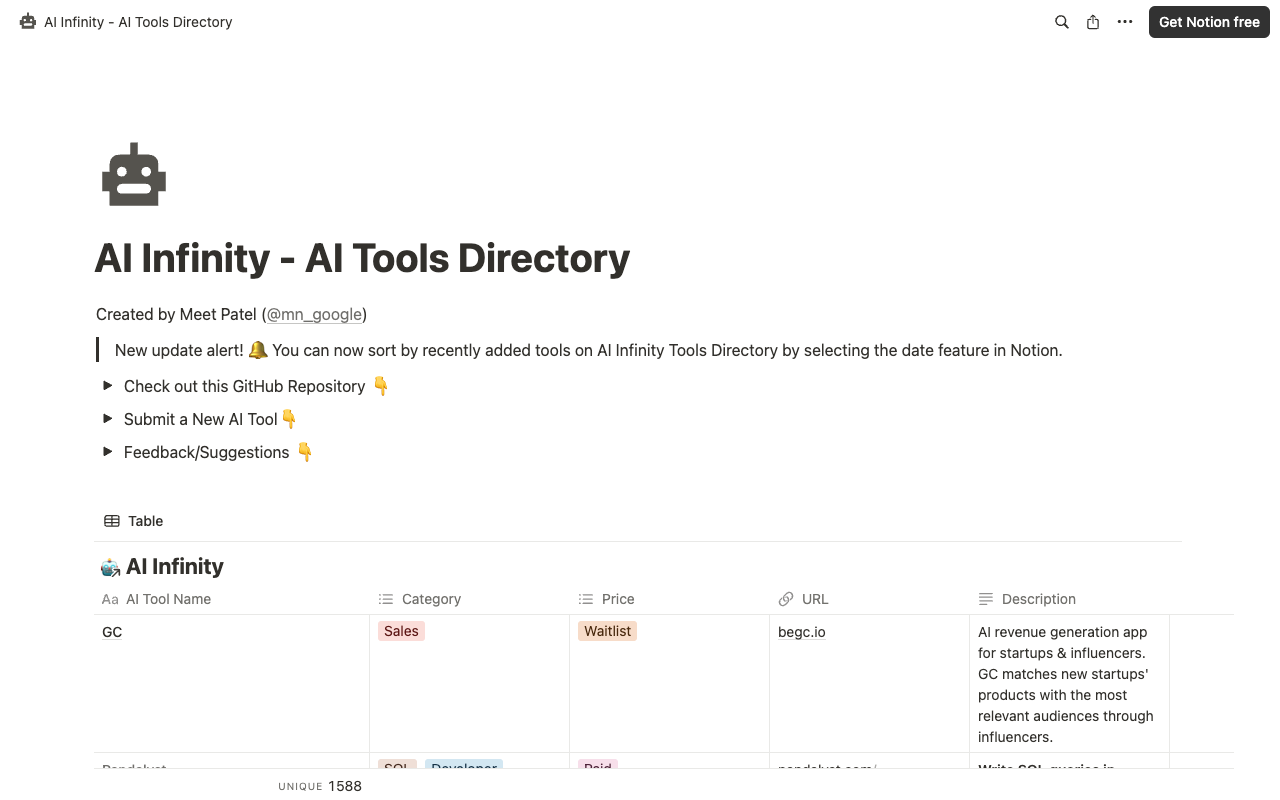Click the AI Infinity database icon

(110, 567)
